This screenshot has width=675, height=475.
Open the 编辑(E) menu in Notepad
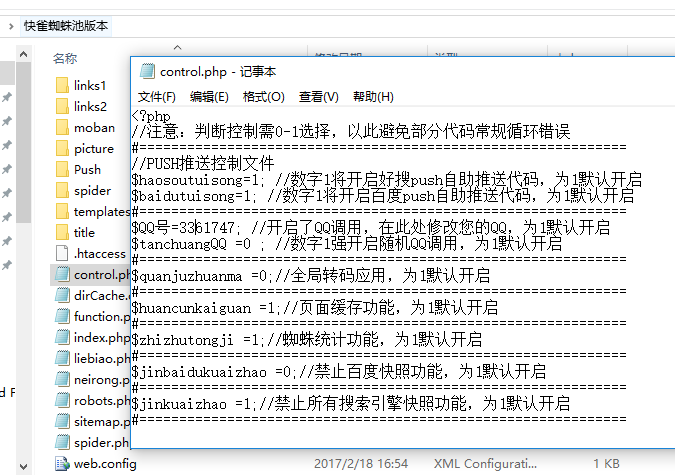click(209, 97)
